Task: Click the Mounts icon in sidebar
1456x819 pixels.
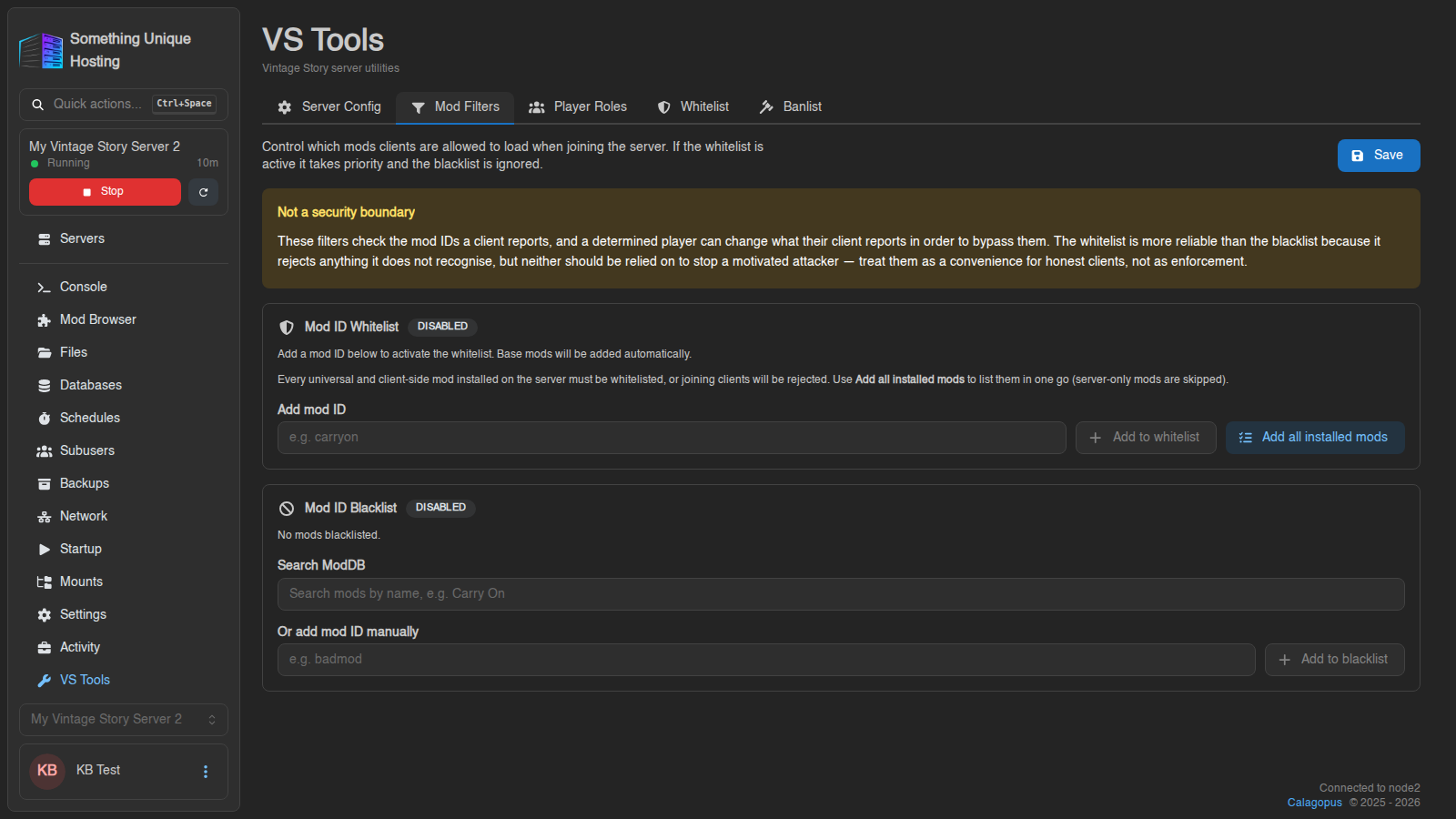Action: (44, 582)
